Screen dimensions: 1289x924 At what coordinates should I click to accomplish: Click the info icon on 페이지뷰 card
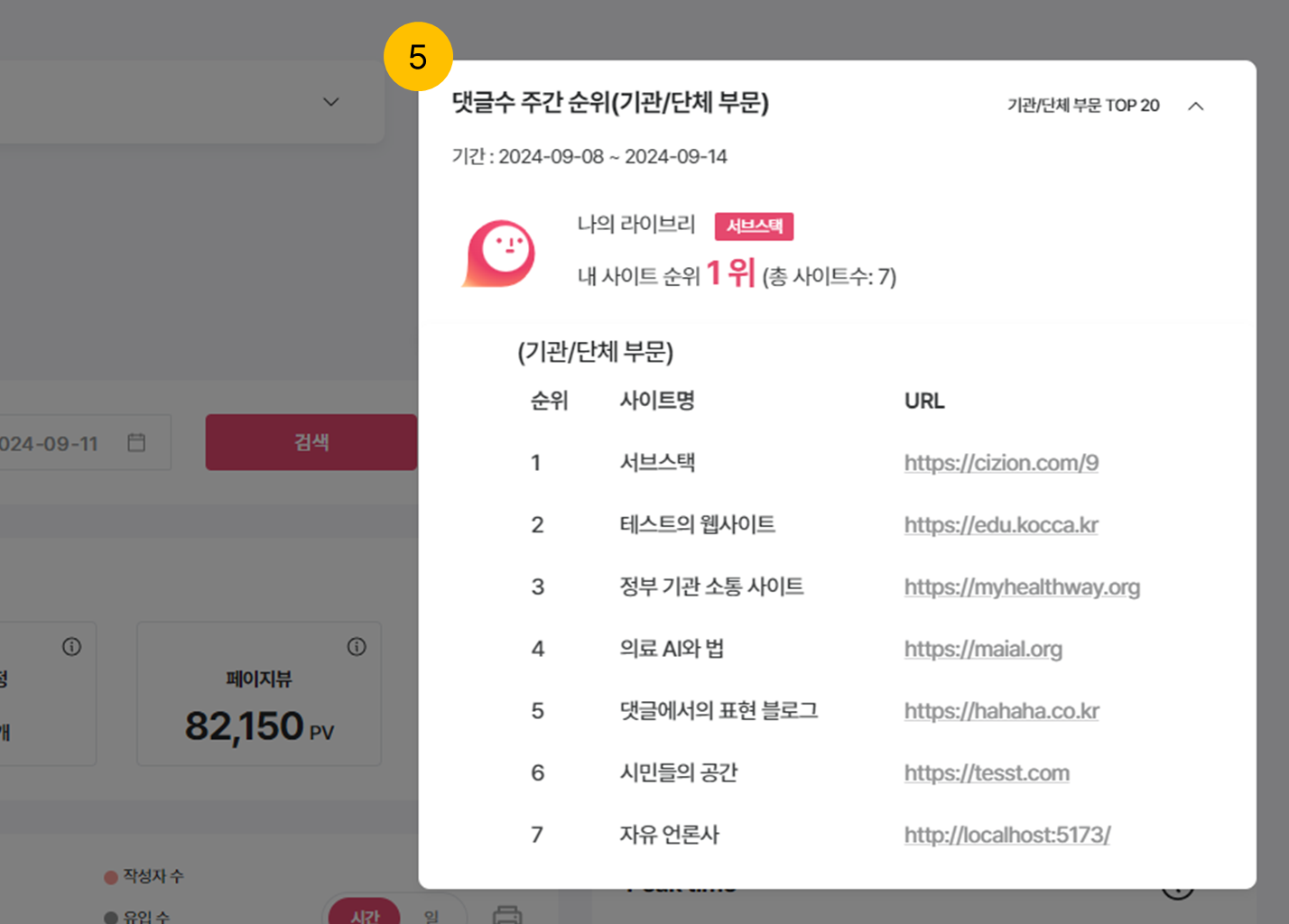pyautogui.click(x=357, y=646)
